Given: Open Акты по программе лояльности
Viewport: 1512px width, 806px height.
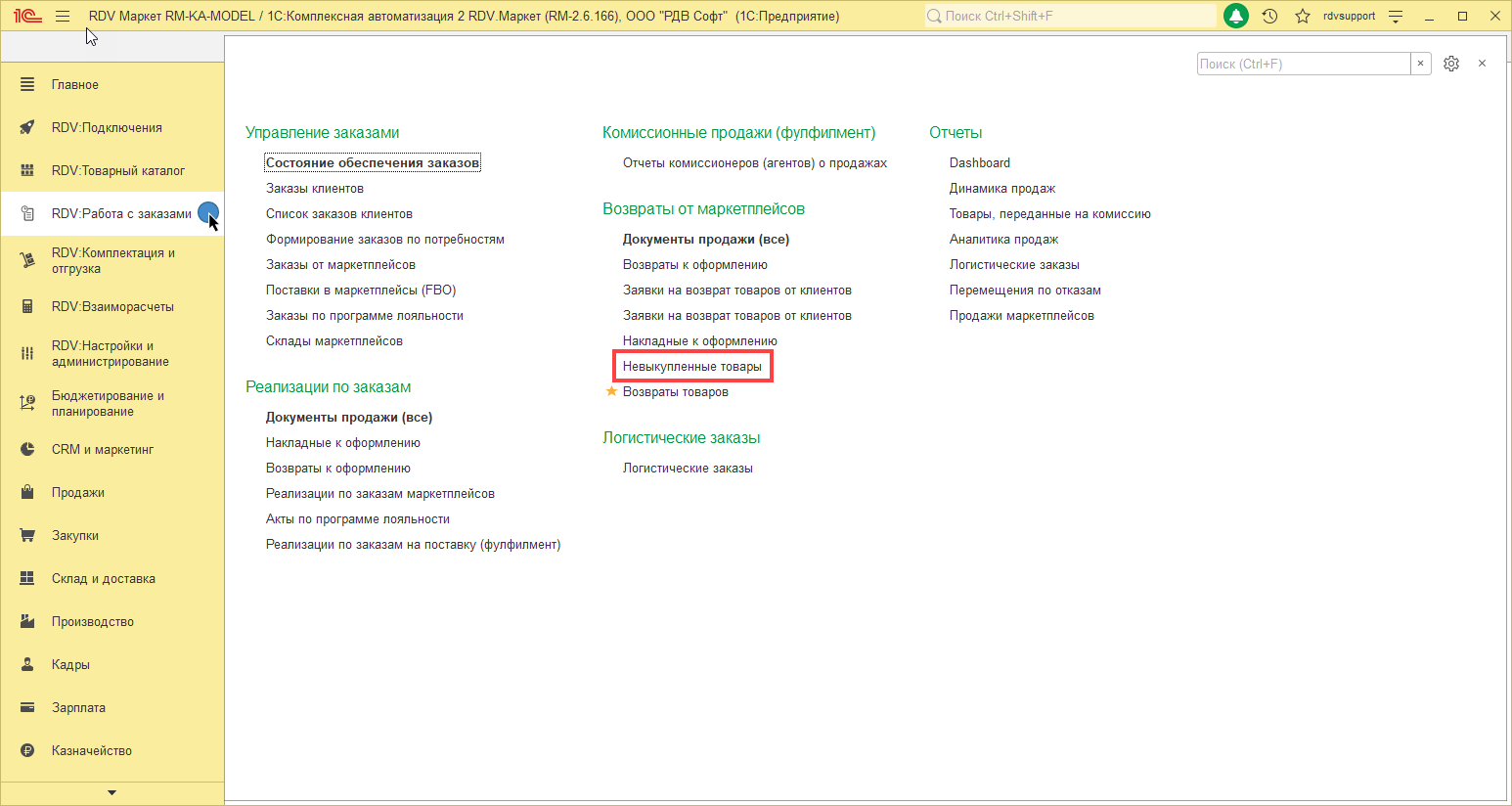Looking at the screenshot, I should click(x=358, y=519).
